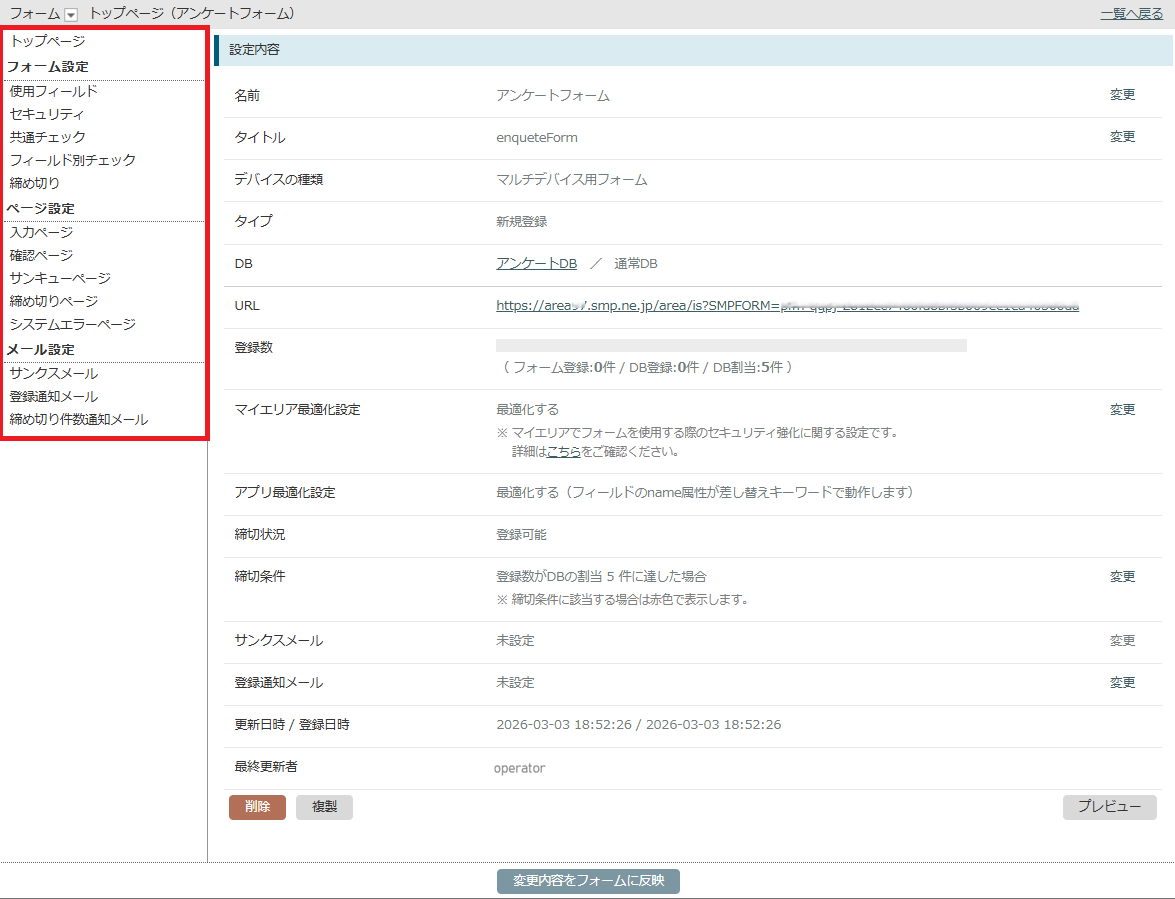Select システムエラーページ in sidebar

[x=73, y=324]
